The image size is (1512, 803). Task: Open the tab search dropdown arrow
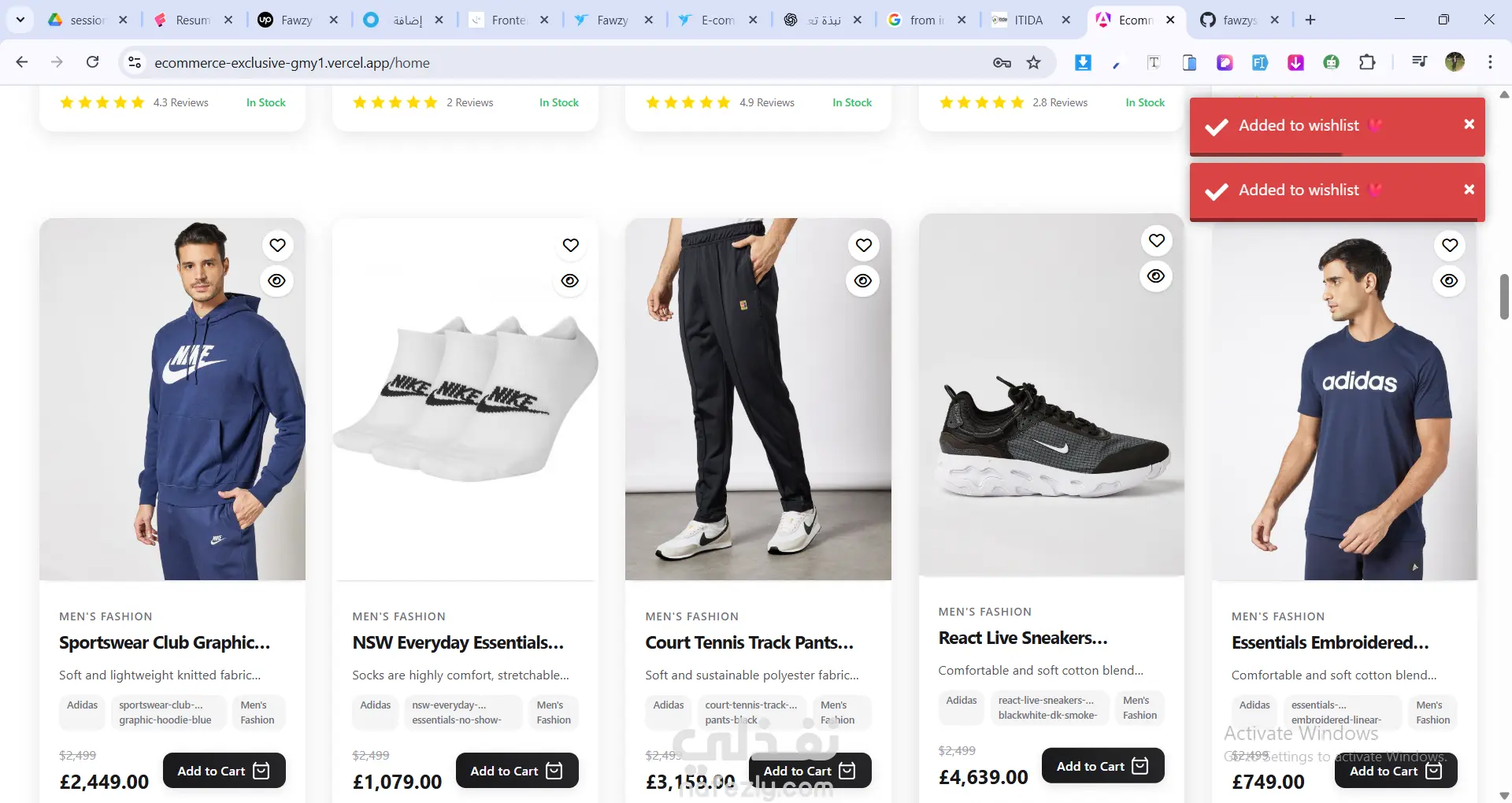(20, 20)
